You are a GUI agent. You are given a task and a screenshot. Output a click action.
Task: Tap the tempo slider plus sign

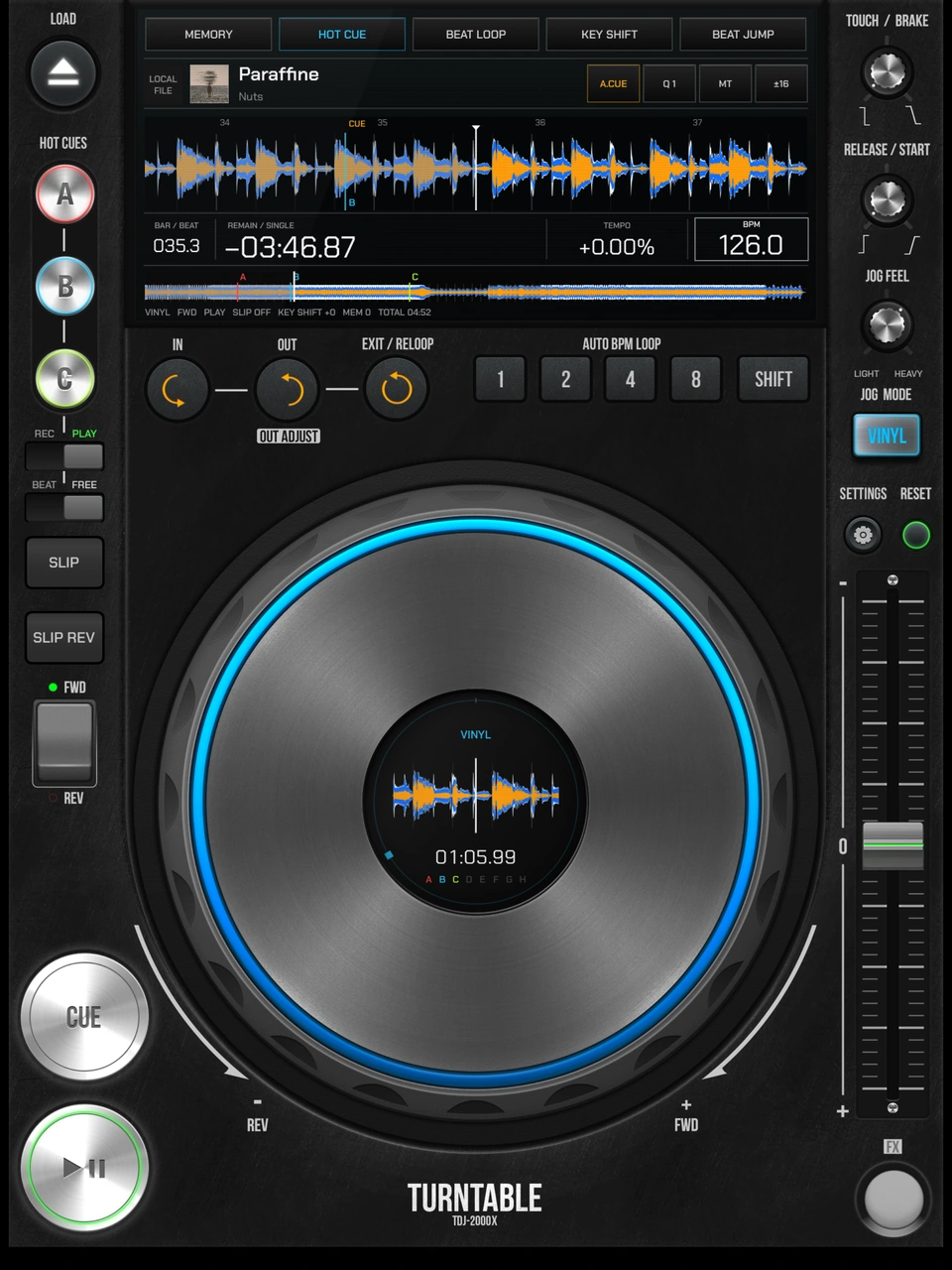click(843, 1111)
